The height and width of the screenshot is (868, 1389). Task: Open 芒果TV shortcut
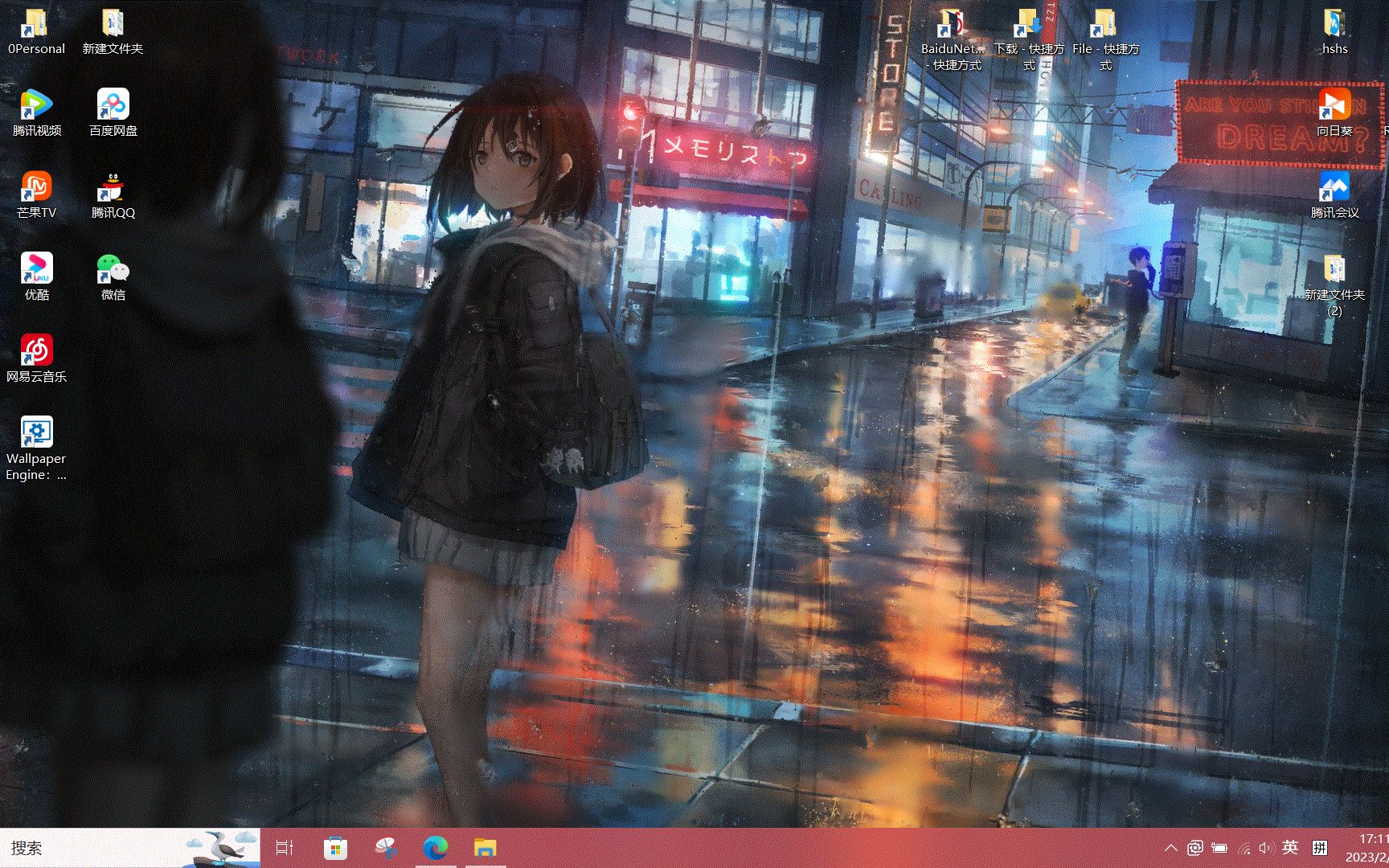36,195
